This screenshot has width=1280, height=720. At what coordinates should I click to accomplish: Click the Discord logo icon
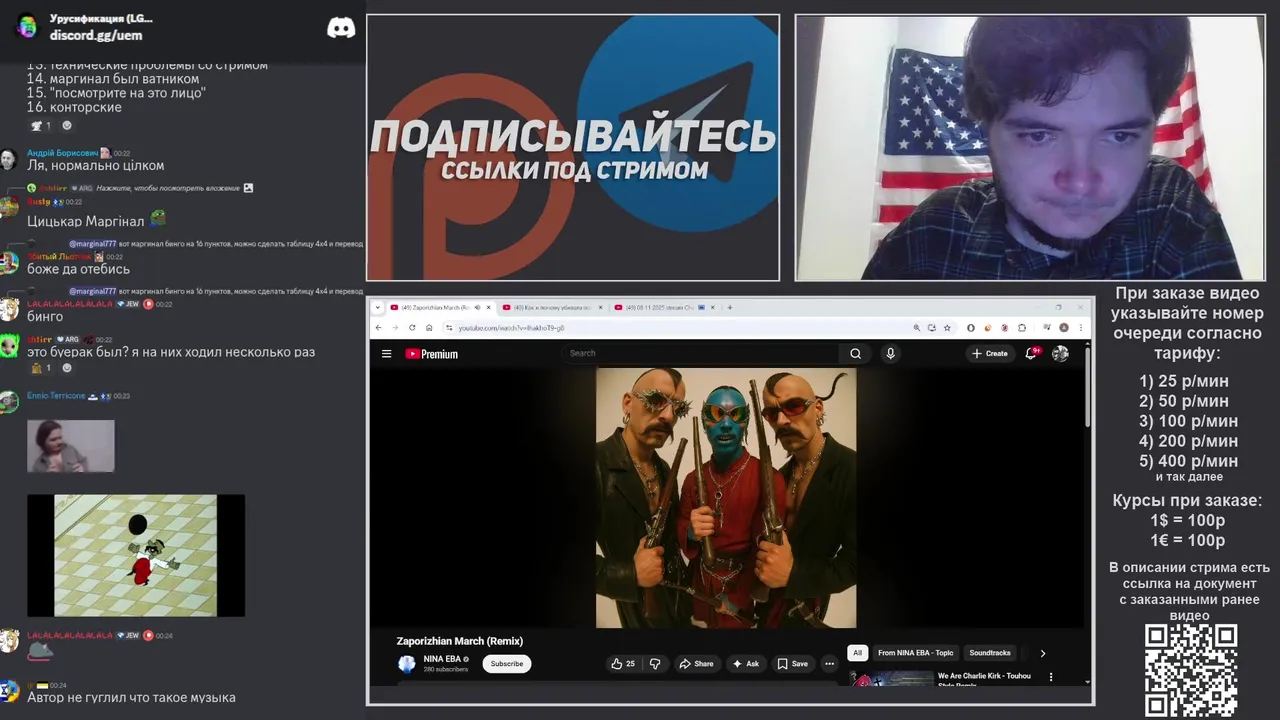(x=341, y=27)
